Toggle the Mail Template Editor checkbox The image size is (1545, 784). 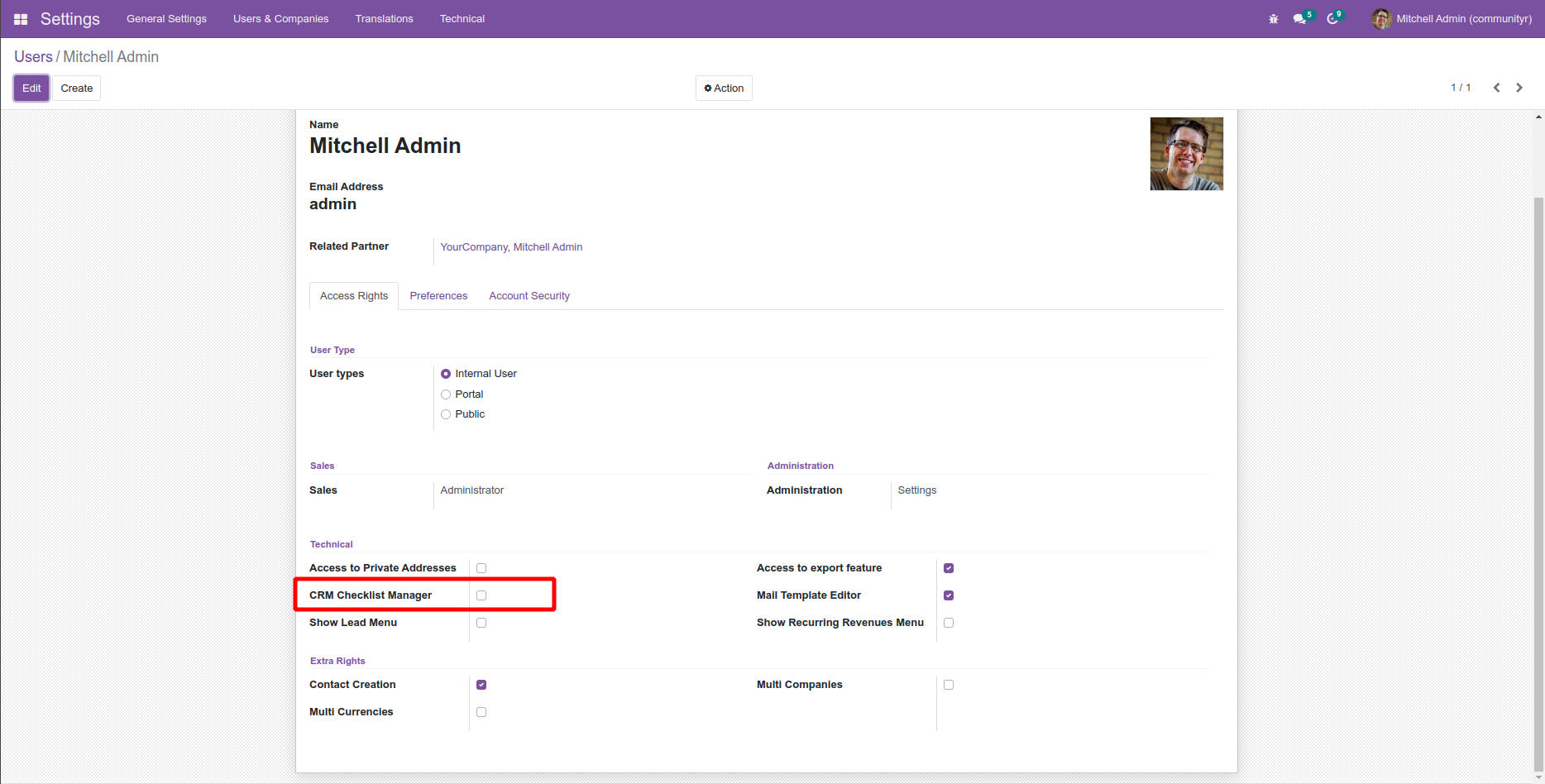[x=949, y=595]
